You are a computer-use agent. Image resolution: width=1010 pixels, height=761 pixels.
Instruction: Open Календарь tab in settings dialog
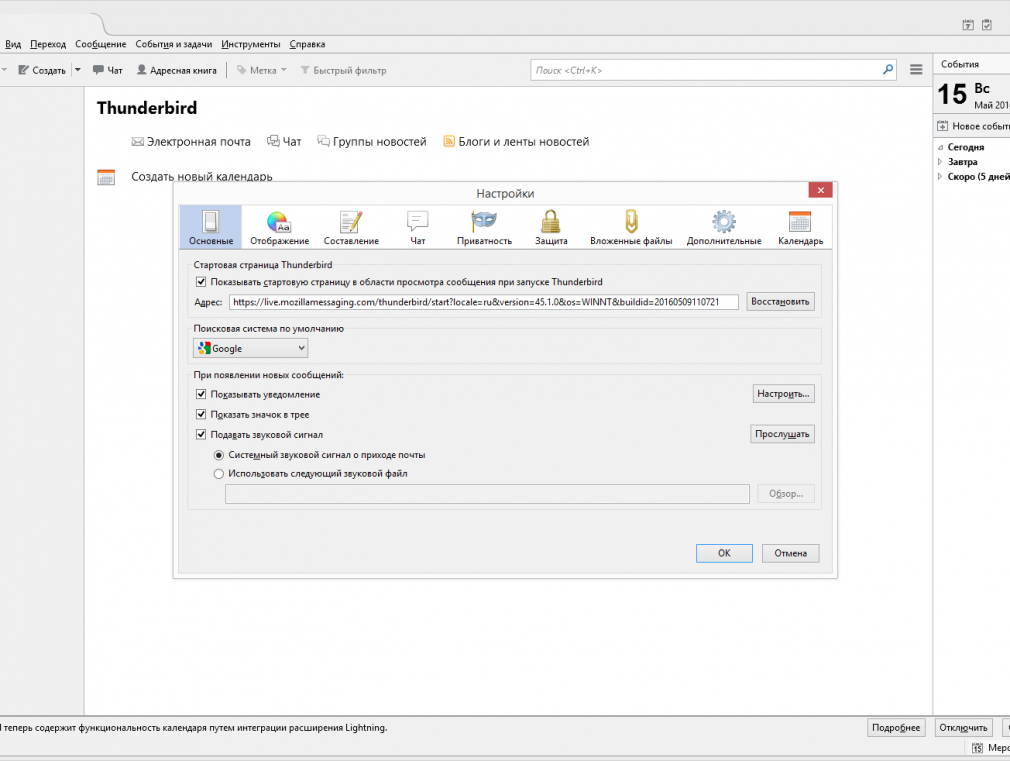(x=800, y=227)
